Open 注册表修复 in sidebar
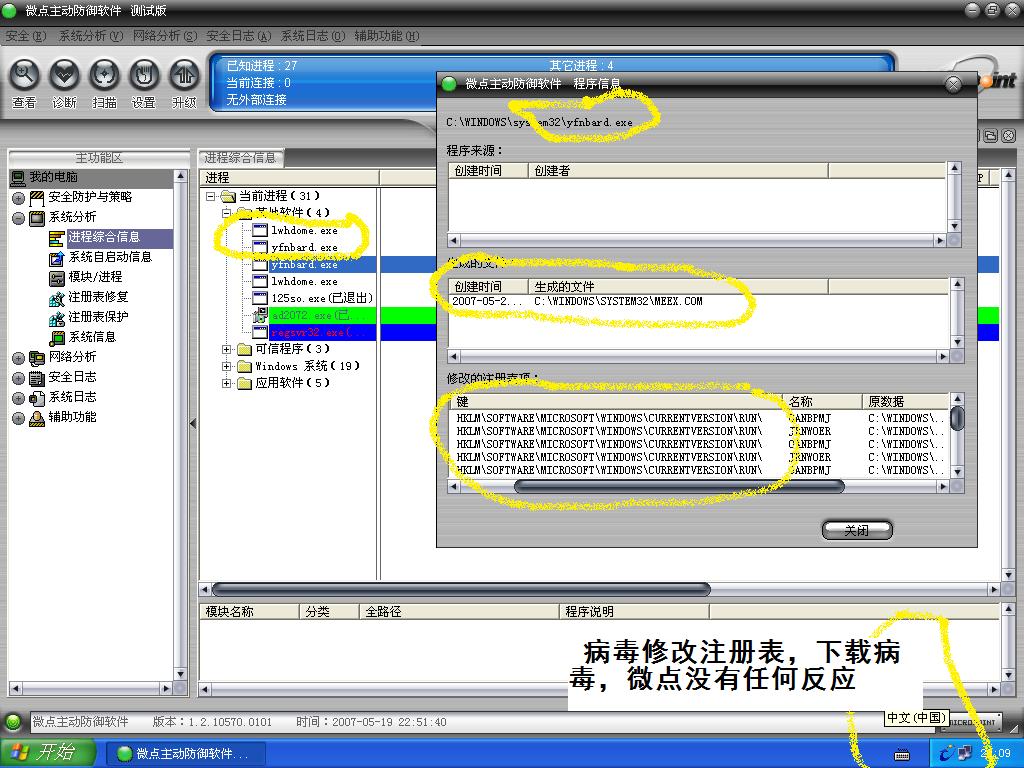The height and width of the screenshot is (768, 1024). pos(98,297)
